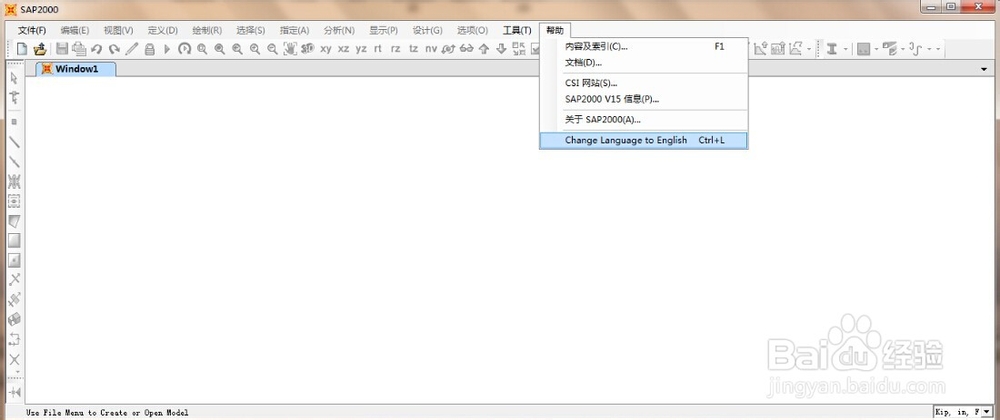Open the 分析(N) menu
Image resolution: width=1000 pixels, height=420 pixels.
click(339, 30)
